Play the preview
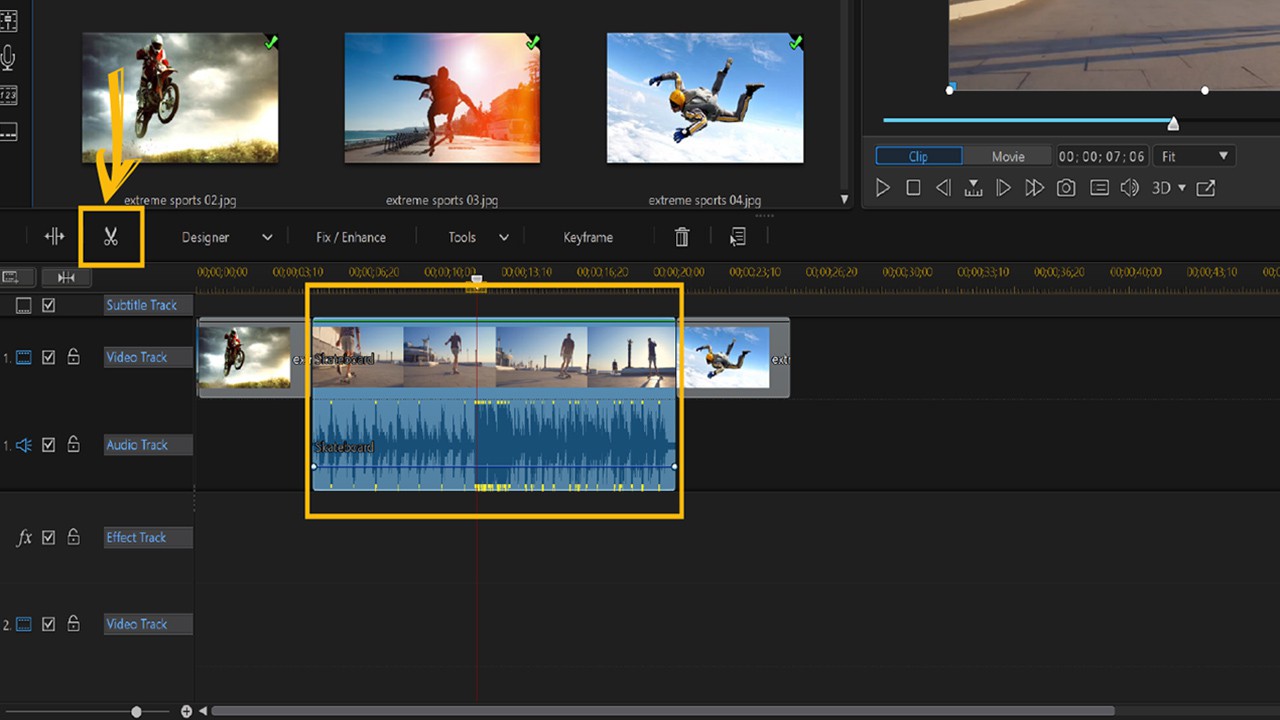This screenshot has width=1280, height=720. pos(882,188)
